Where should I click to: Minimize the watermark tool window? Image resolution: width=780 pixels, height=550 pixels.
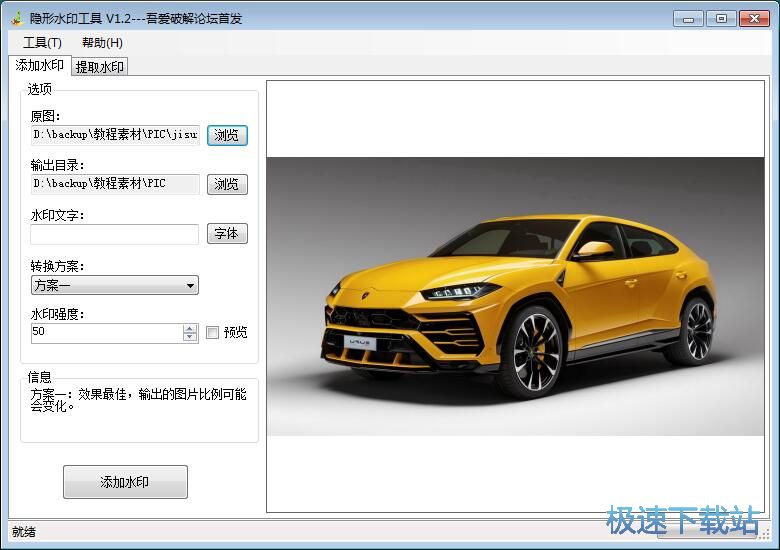(688, 19)
